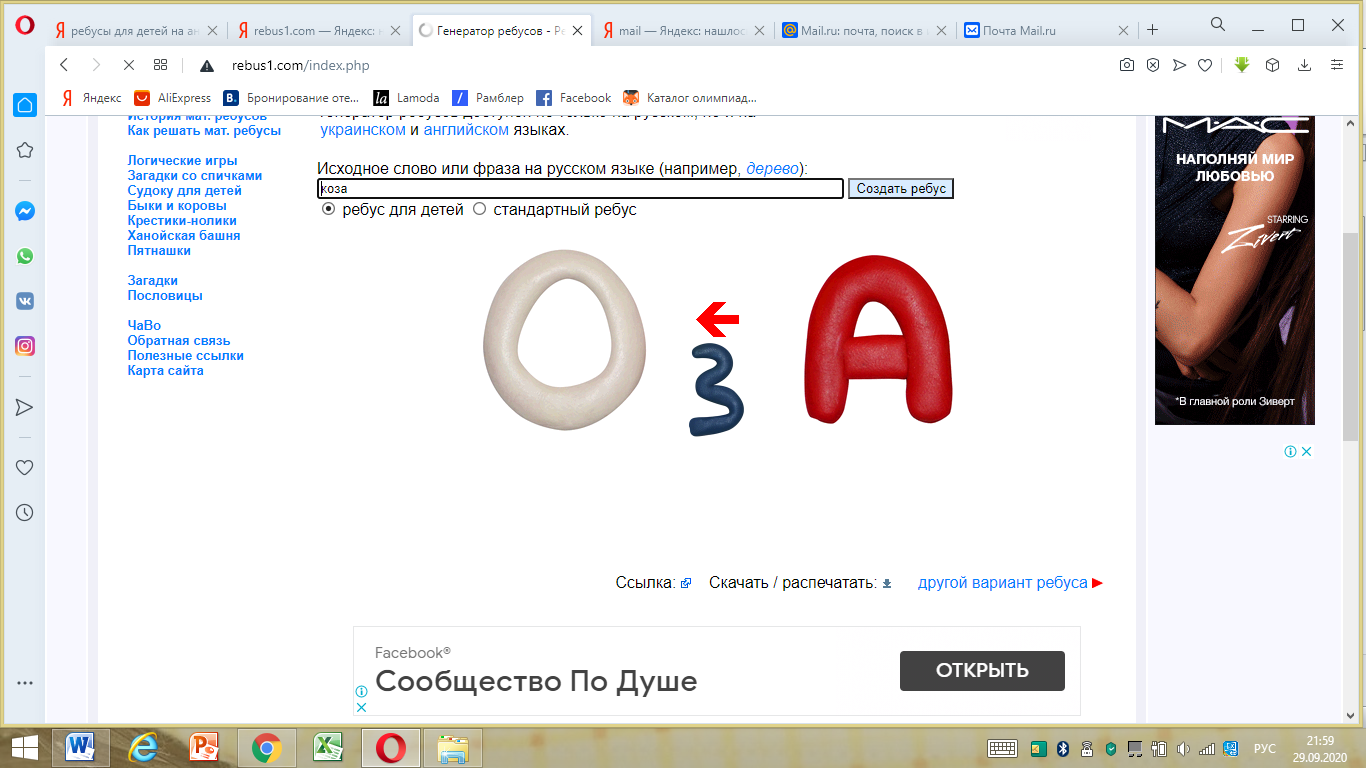Open Messenger in Opera sidebar
1366x768 pixels.
click(25, 212)
